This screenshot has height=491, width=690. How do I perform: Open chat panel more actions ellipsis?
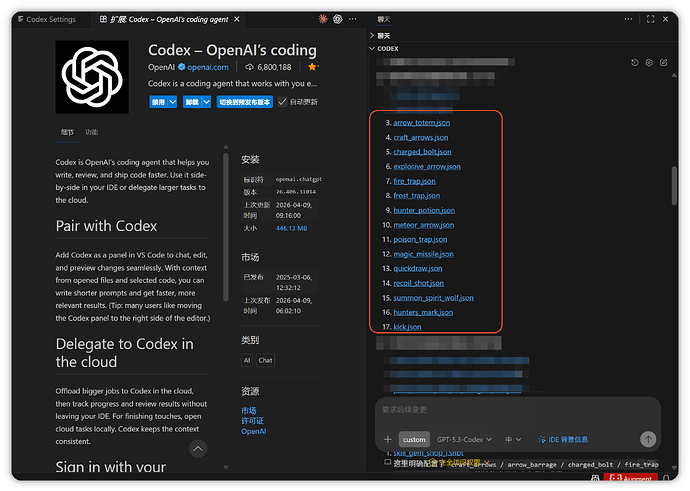(628, 19)
